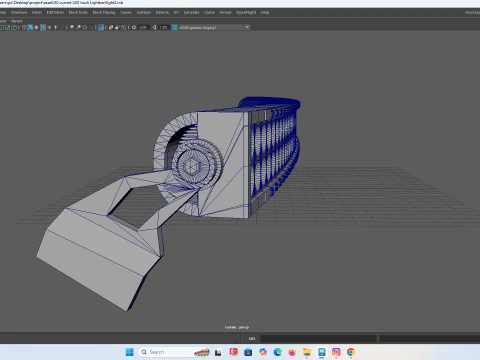Open the UV menu
The height and width of the screenshot is (360, 480).
pyautogui.click(x=176, y=12)
